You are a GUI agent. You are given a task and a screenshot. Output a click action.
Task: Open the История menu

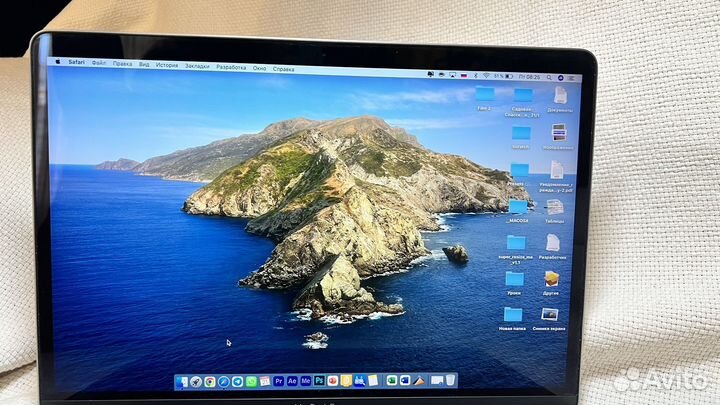tap(167, 65)
